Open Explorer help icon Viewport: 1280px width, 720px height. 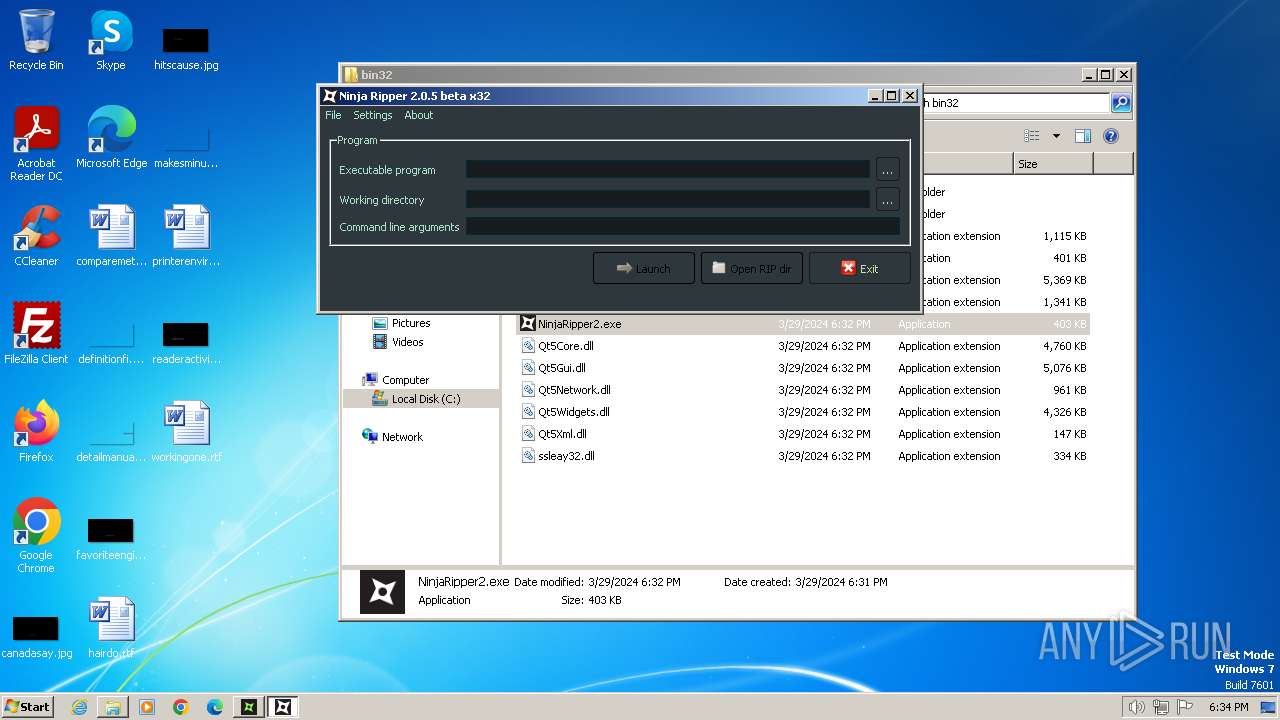click(1110, 136)
